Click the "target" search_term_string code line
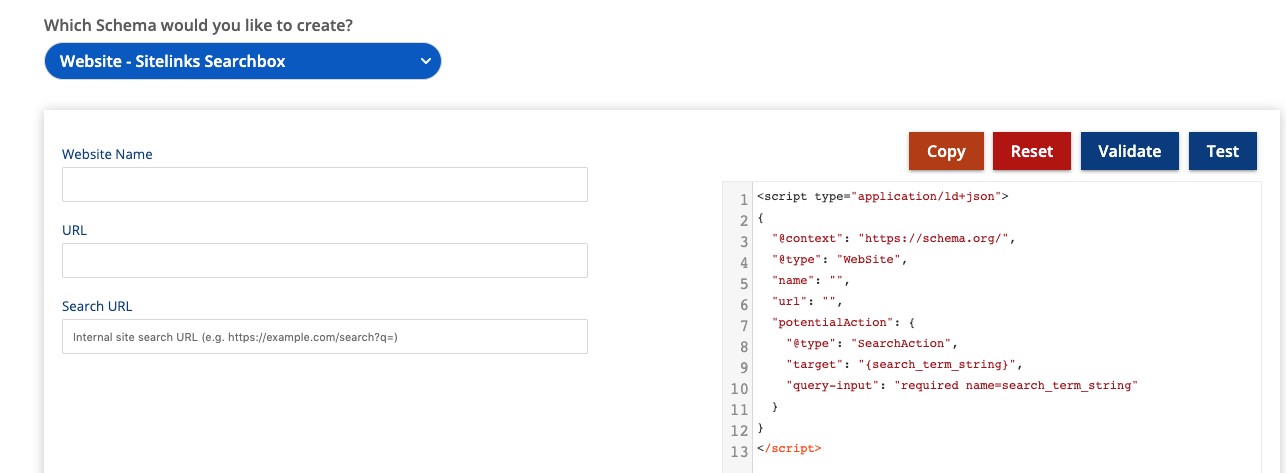The height and width of the screenshot is (473, 1286). tap(903, 364)
